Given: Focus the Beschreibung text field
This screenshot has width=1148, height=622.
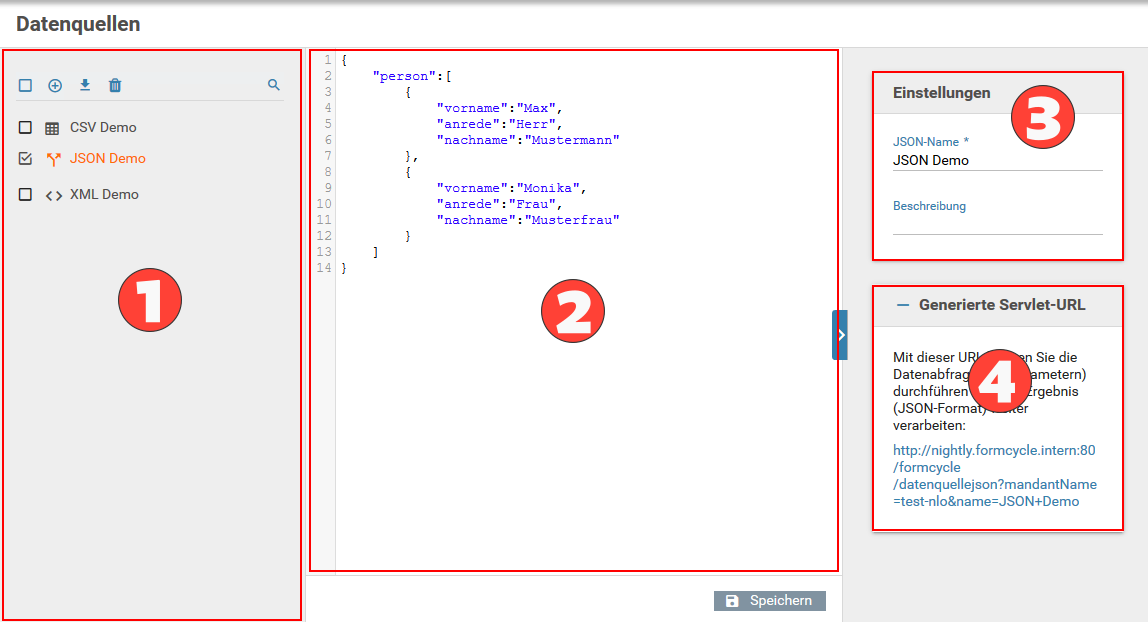Looking at the screenshot, I should click(997, 224).
